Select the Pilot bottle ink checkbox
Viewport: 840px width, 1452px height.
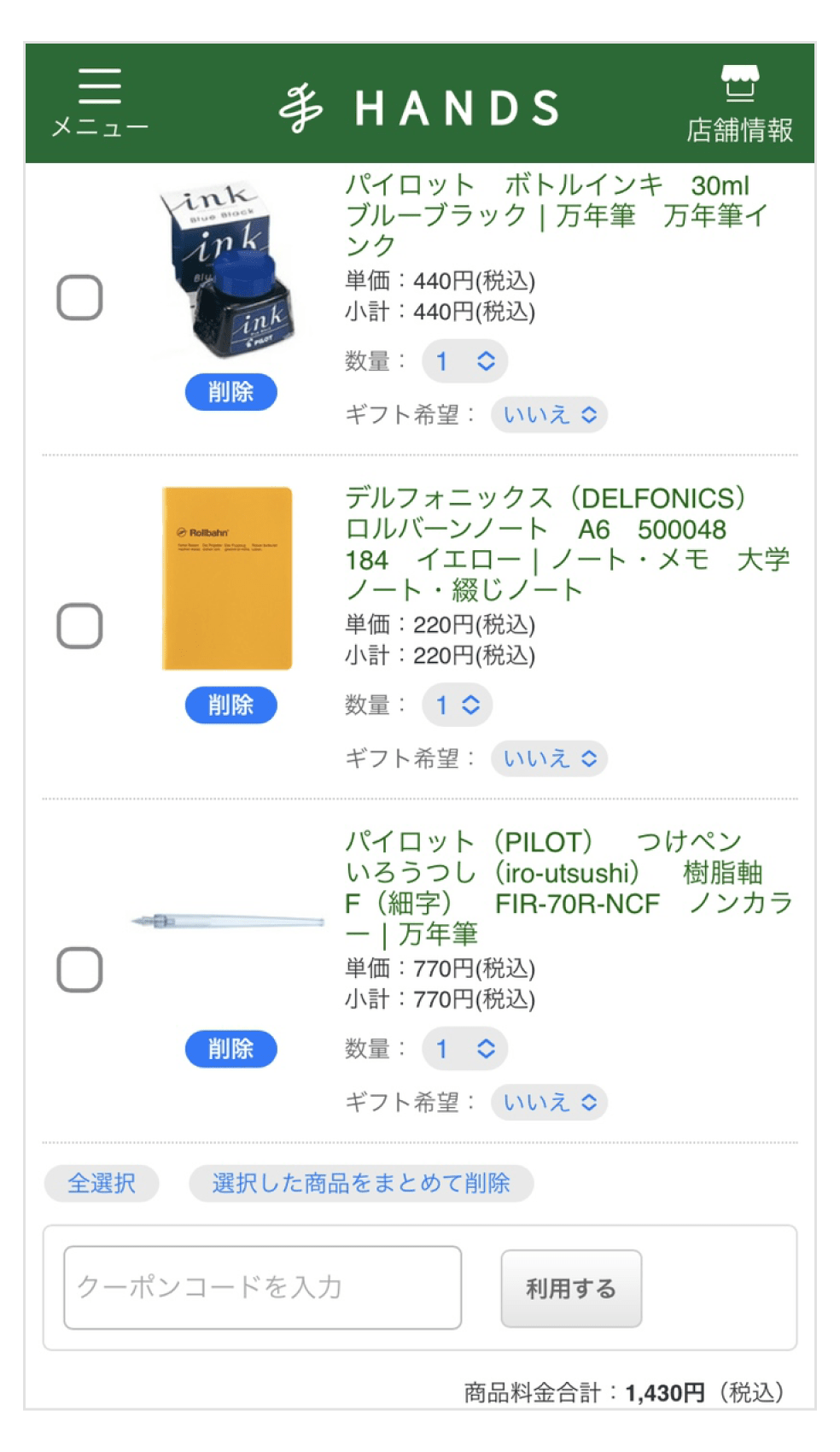point(79,297)
